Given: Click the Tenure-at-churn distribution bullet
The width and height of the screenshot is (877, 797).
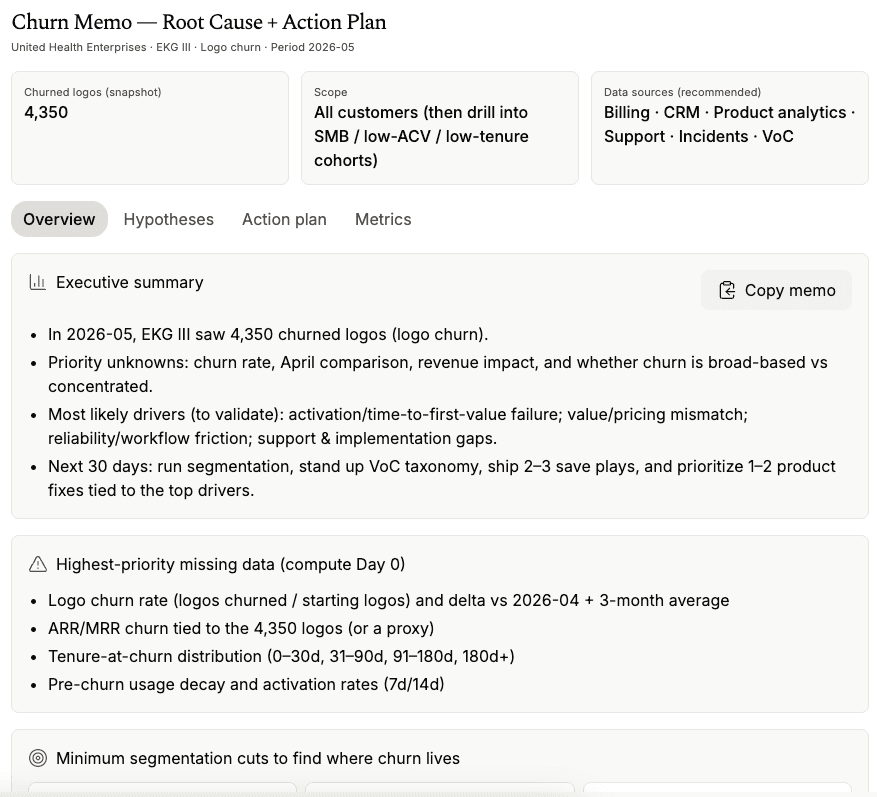Looking at the screenshot, I should click(x=281, y=656).
